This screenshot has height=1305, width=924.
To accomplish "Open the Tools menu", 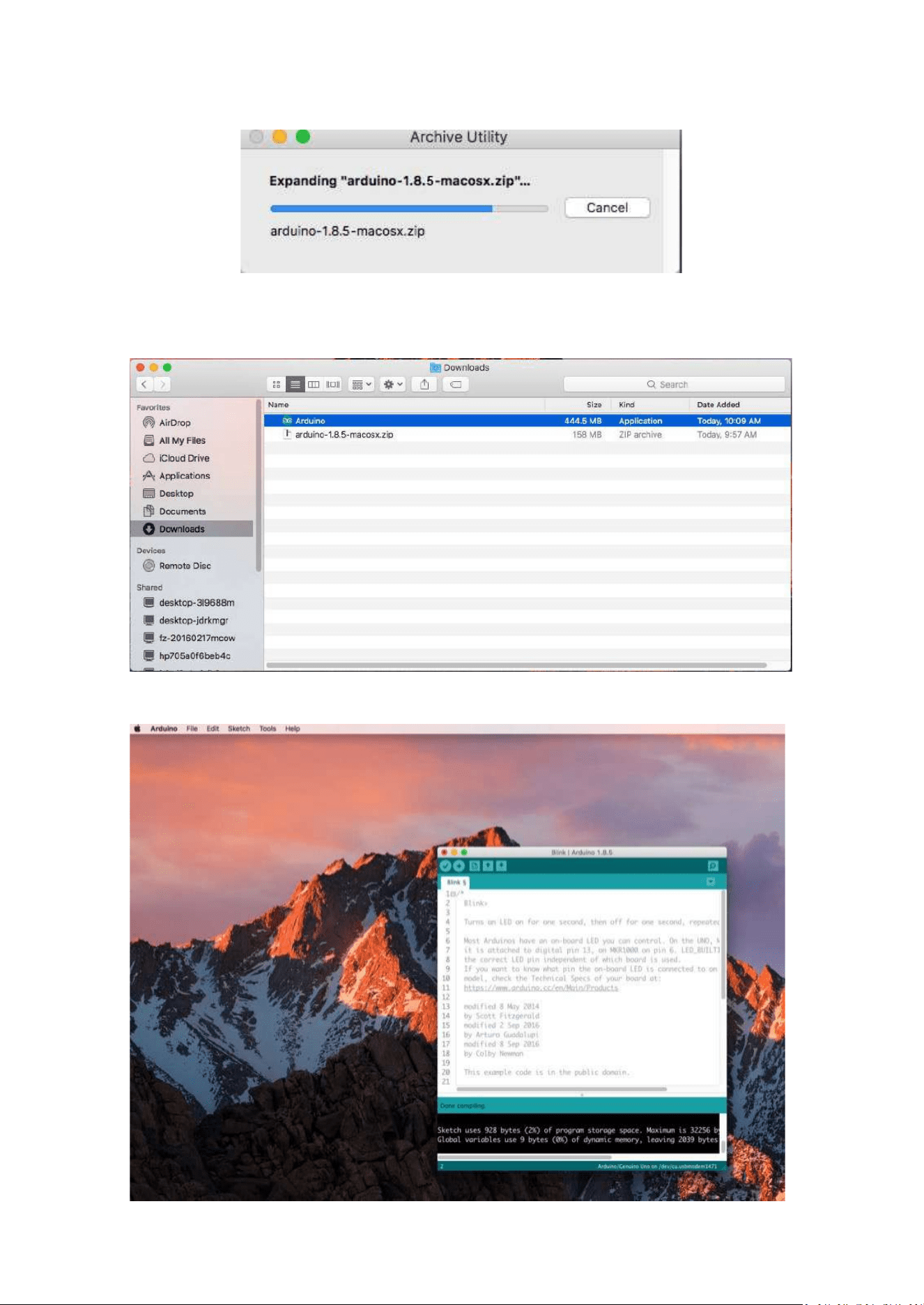I will (x=268, y=729).
